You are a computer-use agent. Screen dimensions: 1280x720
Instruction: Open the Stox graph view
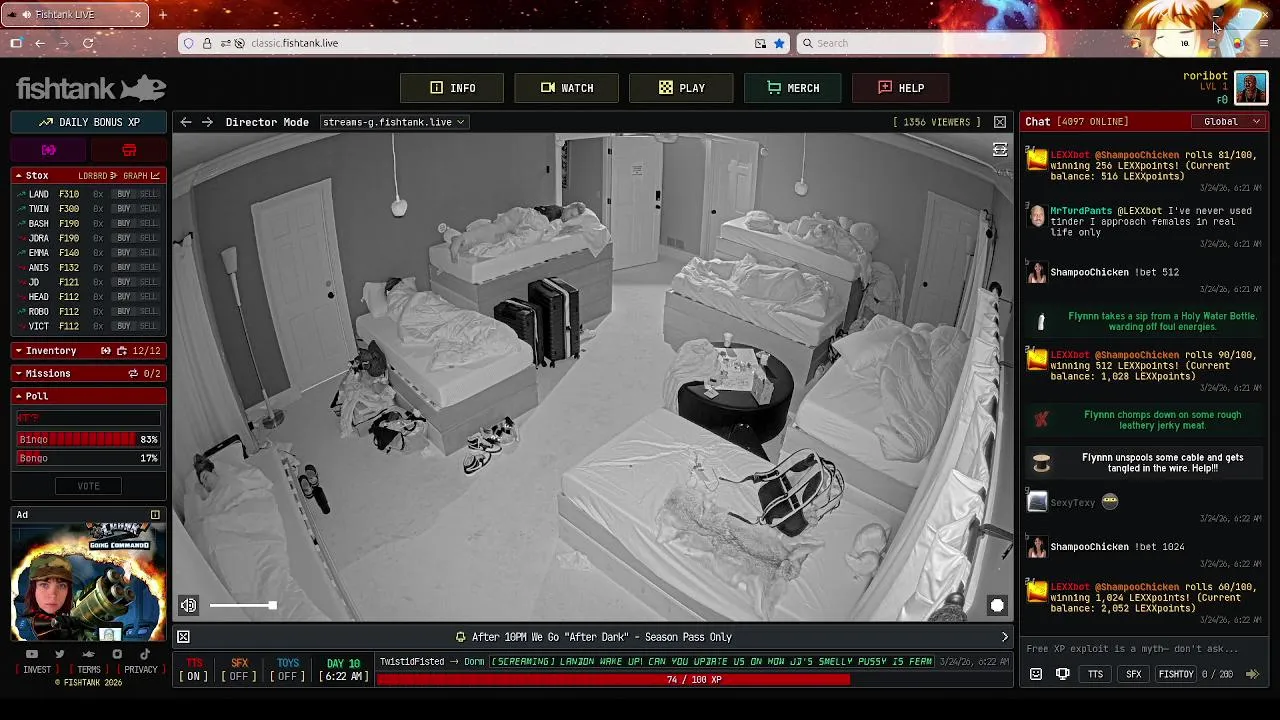141,176
